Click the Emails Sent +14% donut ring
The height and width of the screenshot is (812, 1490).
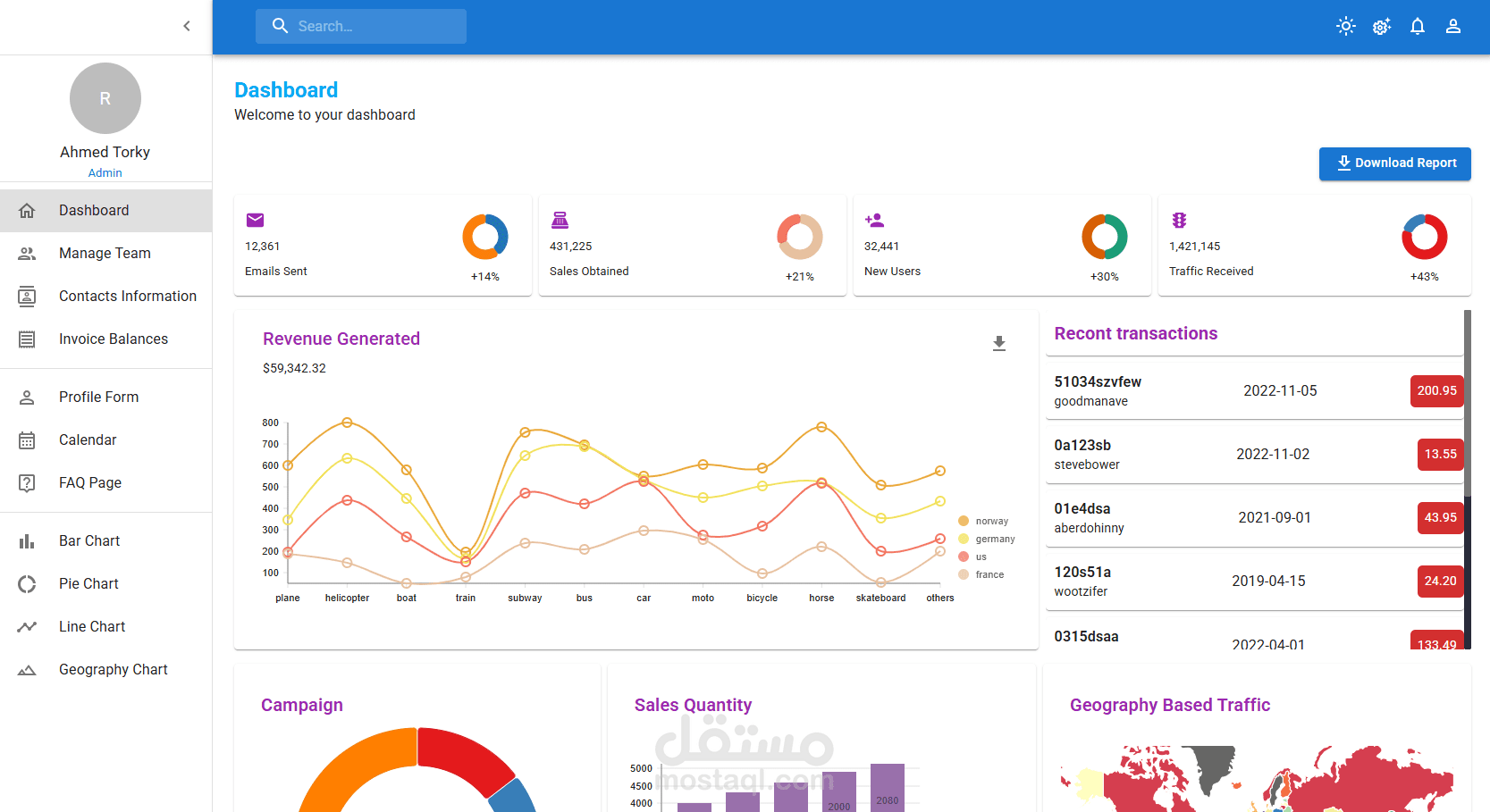(485, 237)
